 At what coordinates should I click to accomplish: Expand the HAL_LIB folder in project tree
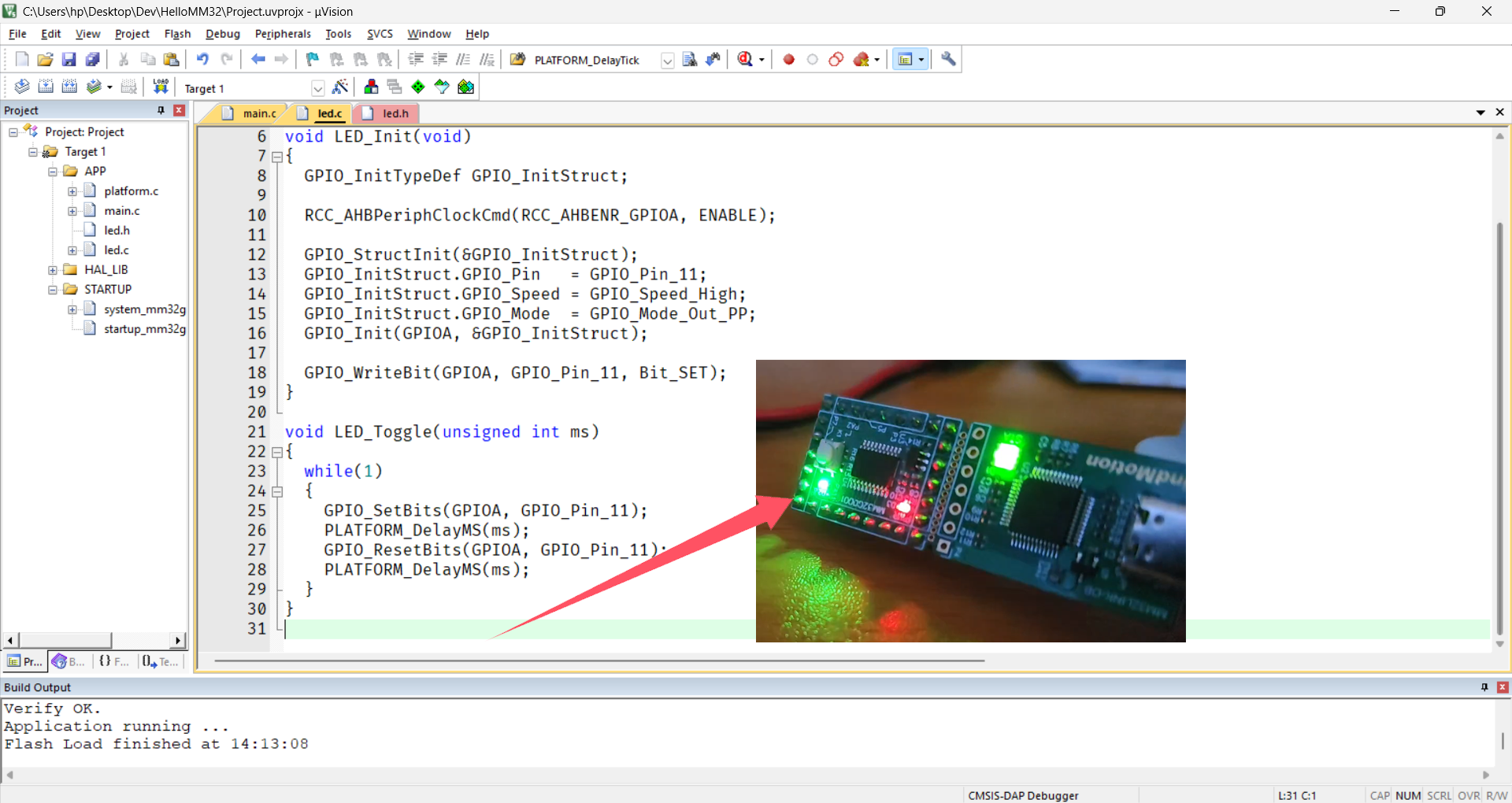[53, 270]
